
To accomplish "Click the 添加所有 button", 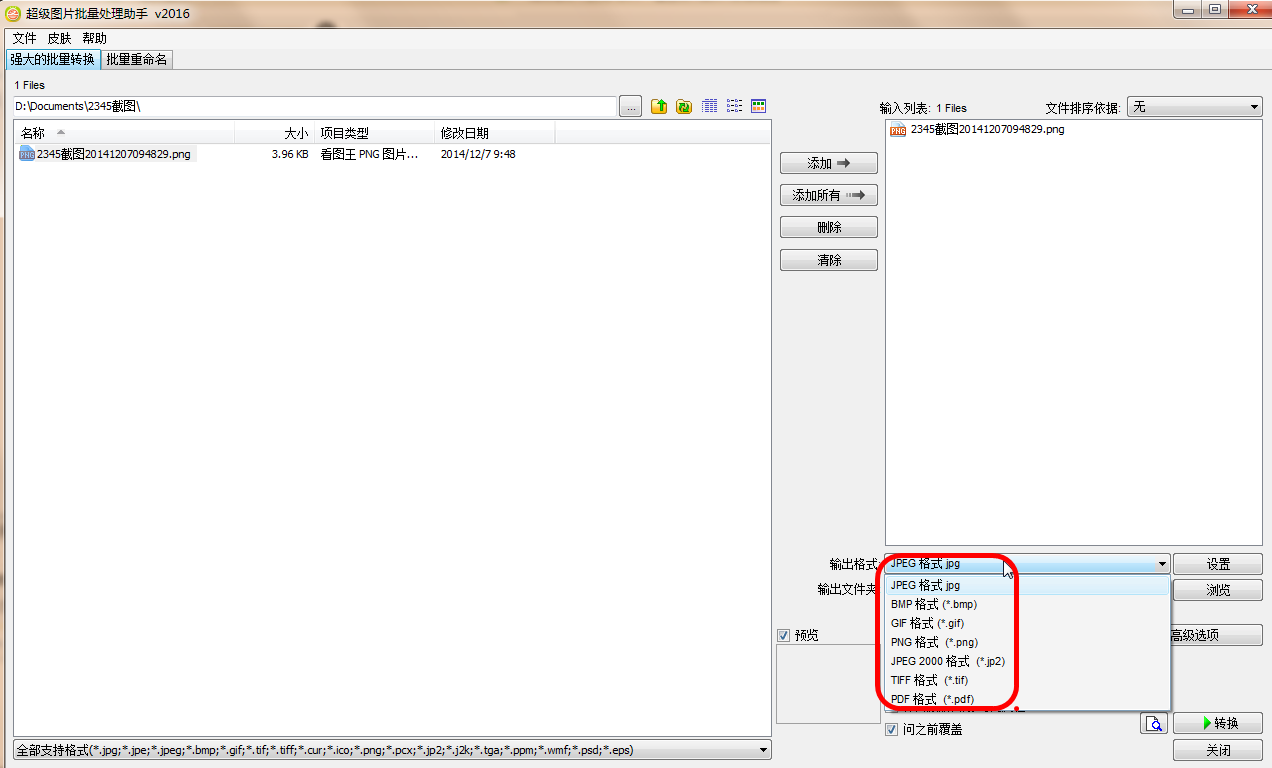I will pyautogui.click(x=829, y=195).
